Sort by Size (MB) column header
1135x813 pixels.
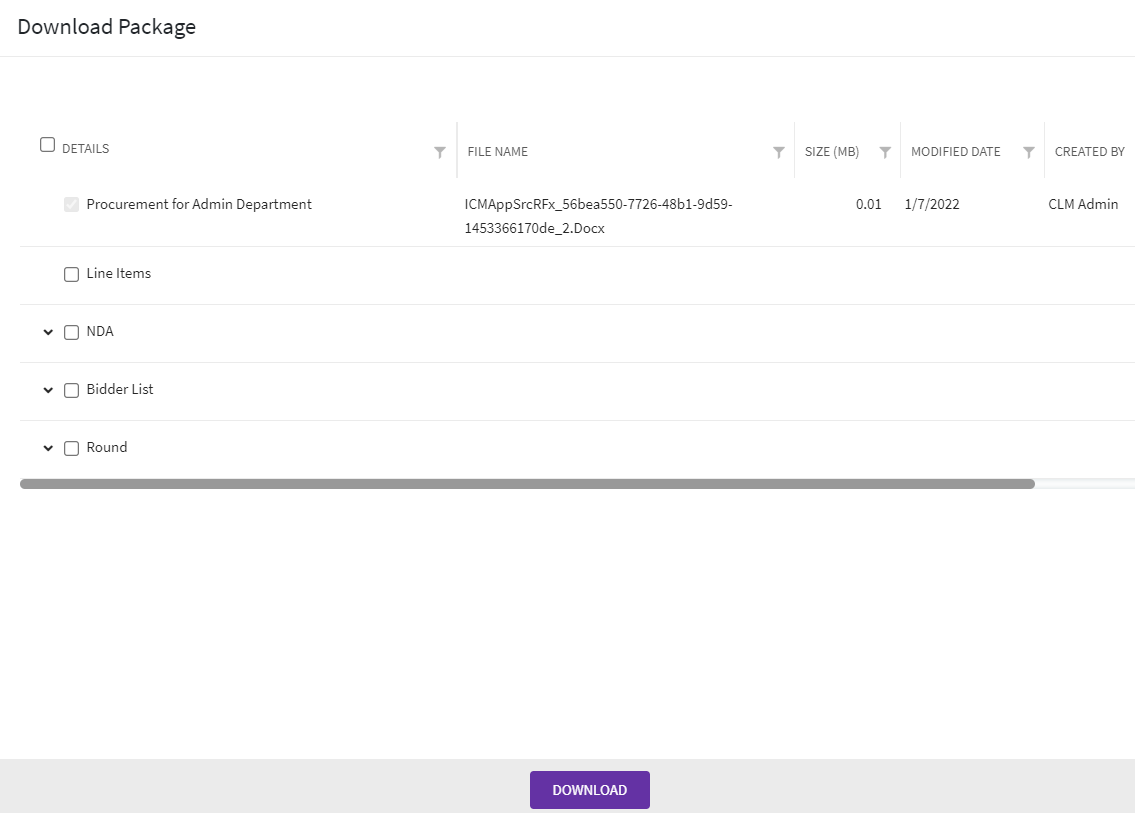[831, 152]
